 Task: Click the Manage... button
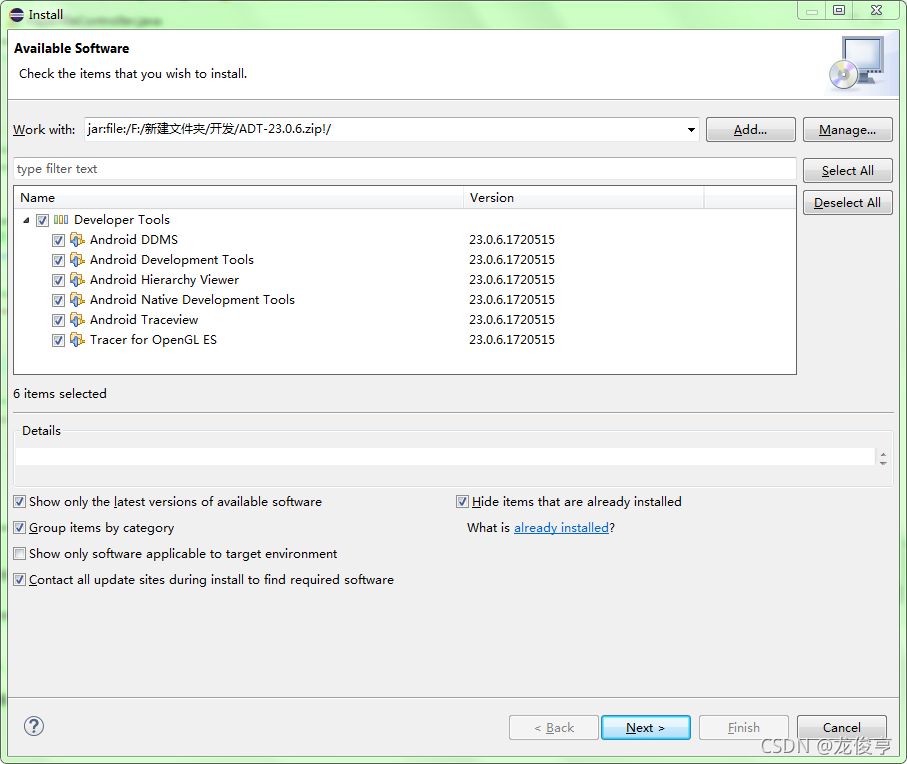(847, 130)
